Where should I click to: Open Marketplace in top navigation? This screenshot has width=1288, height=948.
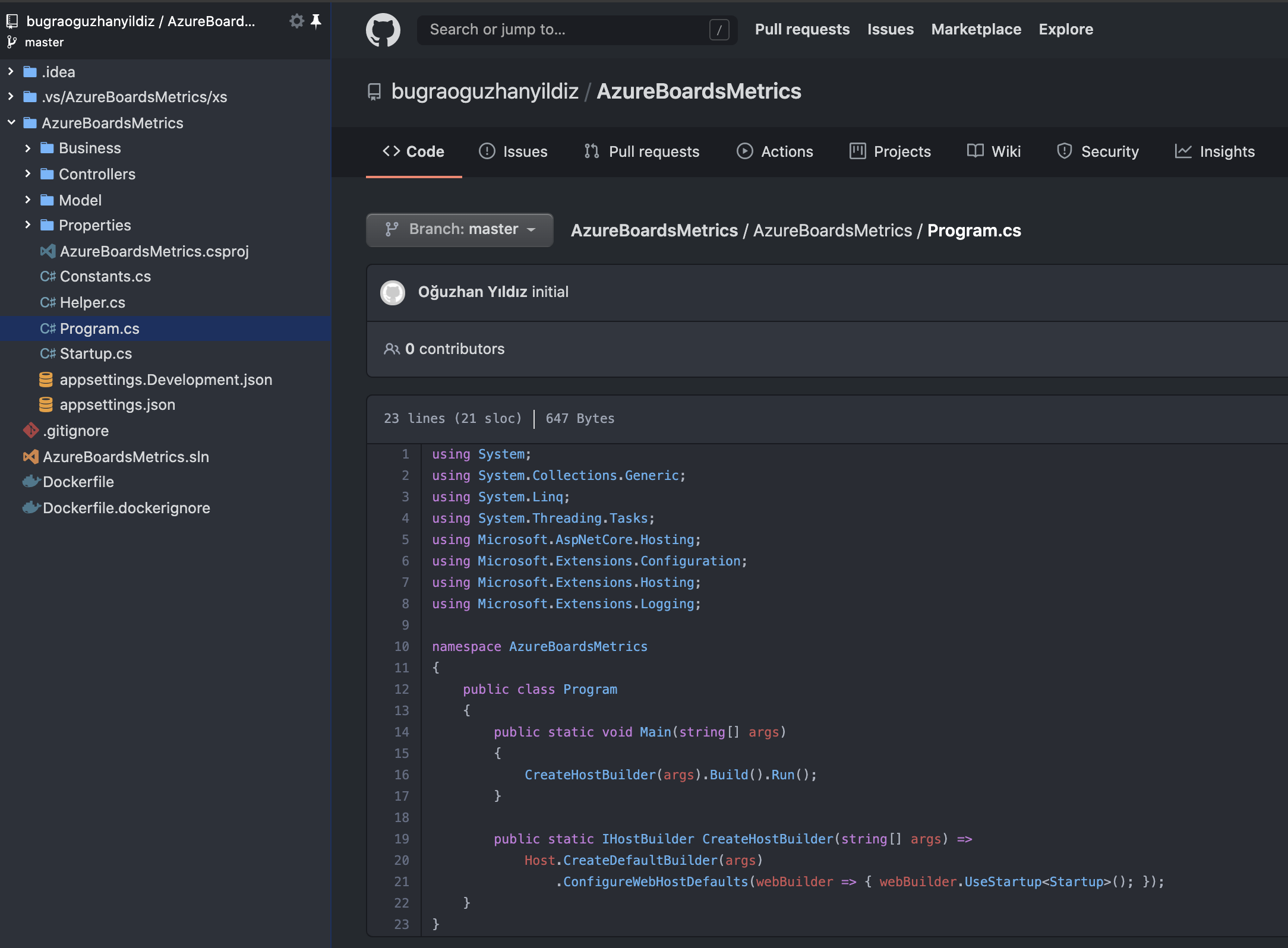976,30
